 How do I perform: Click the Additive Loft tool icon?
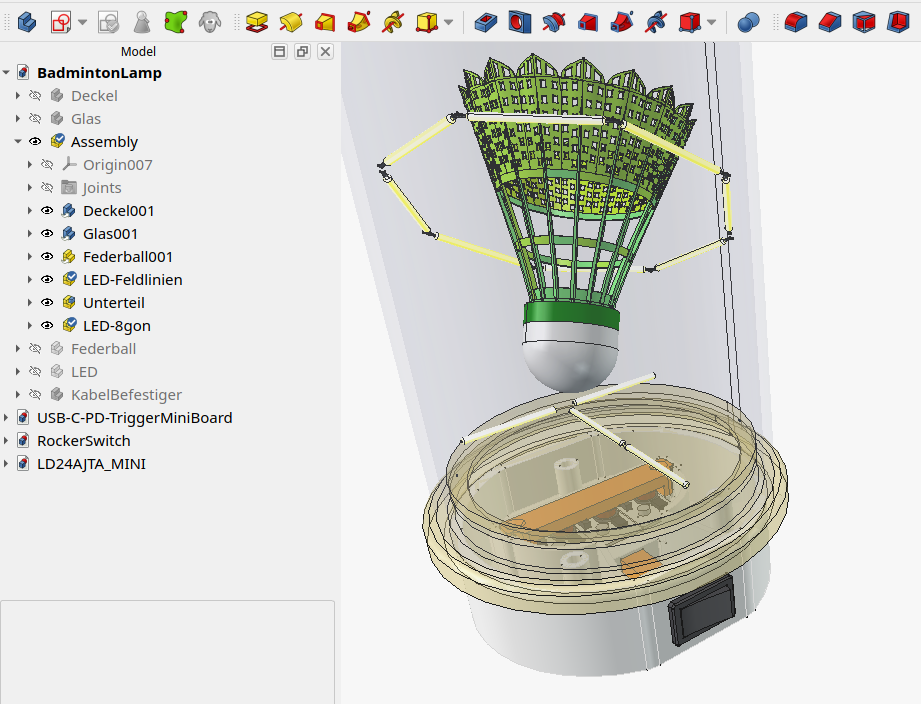(325, 21)
